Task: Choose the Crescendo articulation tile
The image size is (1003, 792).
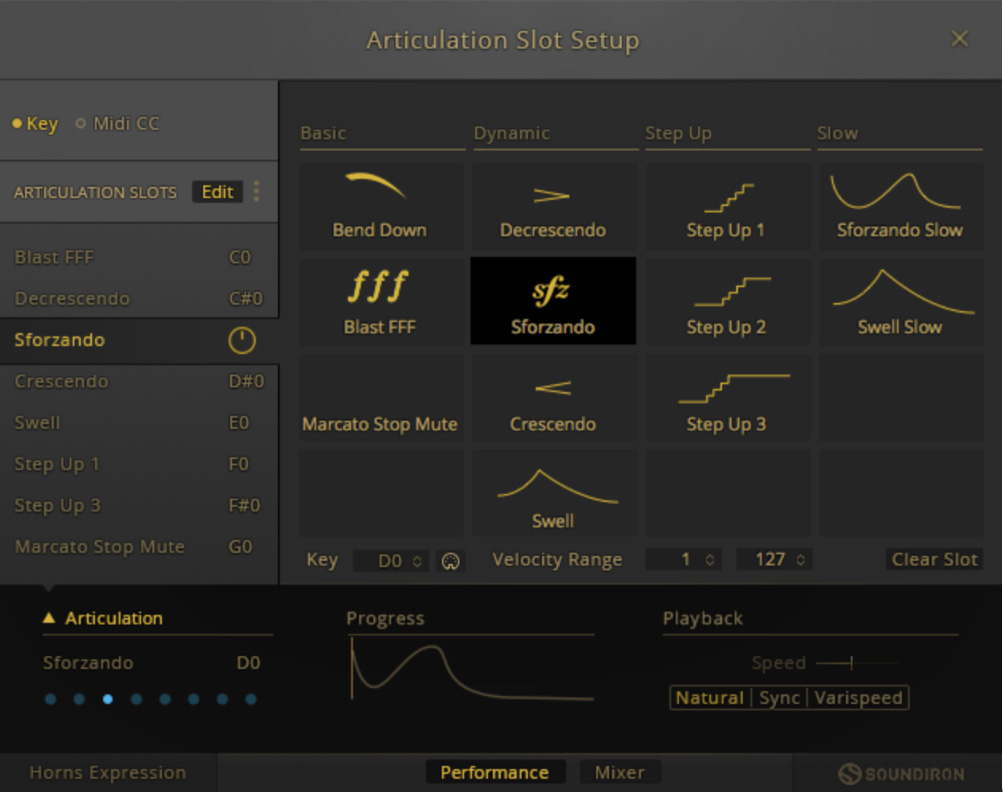Action: pos(554,399)
